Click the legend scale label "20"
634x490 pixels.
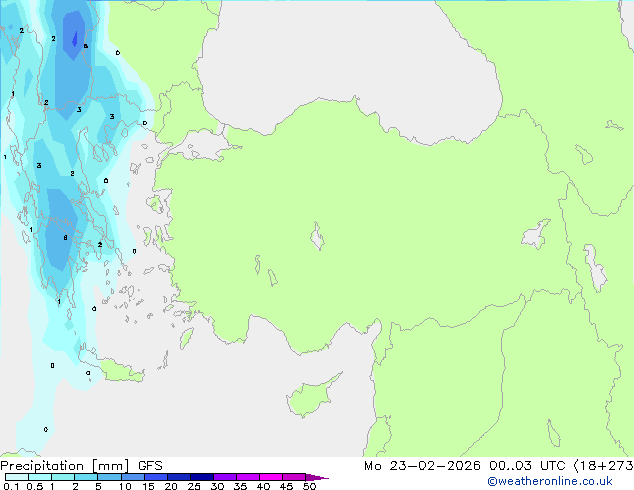(171, 486)
